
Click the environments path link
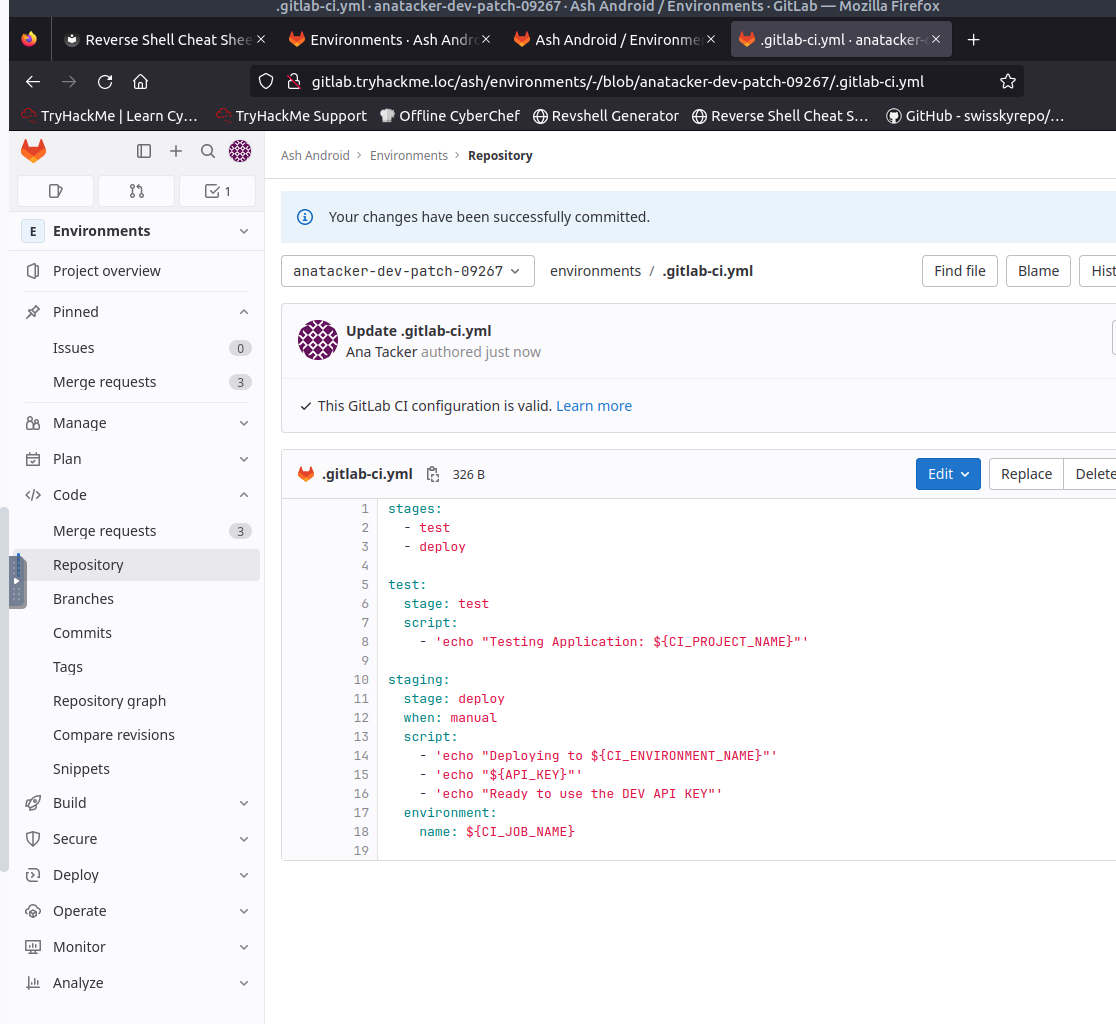[x=595, y=271]
